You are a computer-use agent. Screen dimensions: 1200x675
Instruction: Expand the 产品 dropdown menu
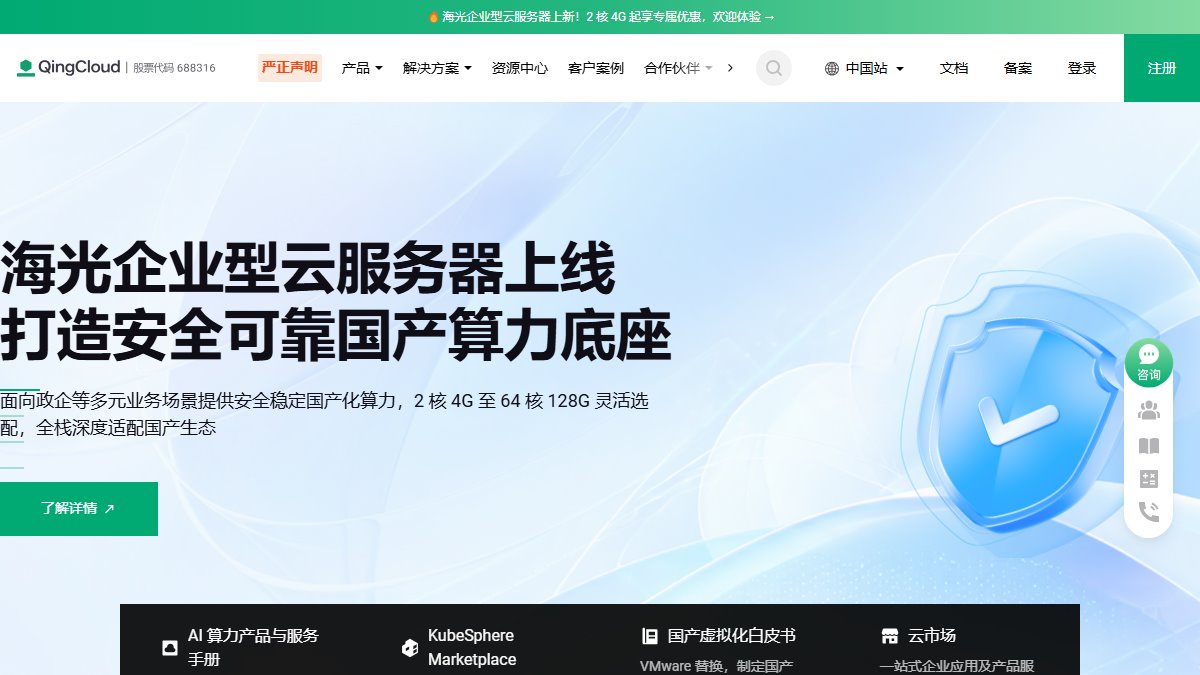point(362,68)
